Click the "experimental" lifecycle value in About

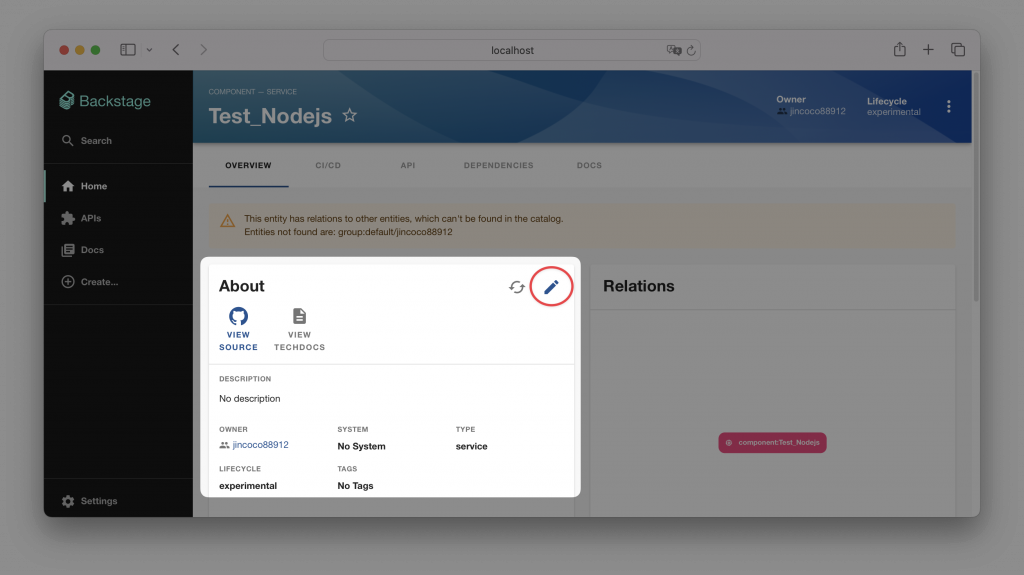(x=248, y=485)
